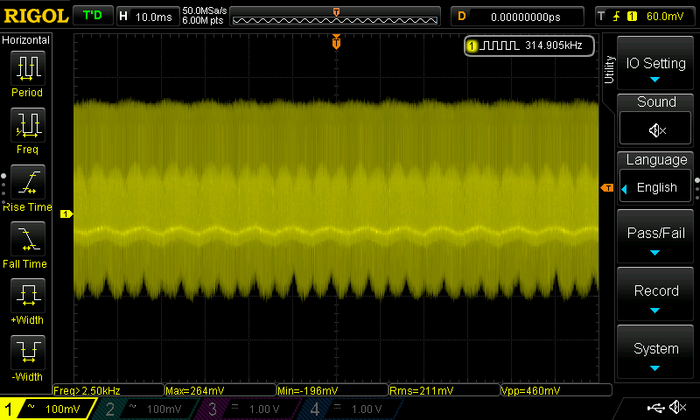This screenshot has width=700, height=420.
Task: Select the Period measurement icon
Action: 27,74
